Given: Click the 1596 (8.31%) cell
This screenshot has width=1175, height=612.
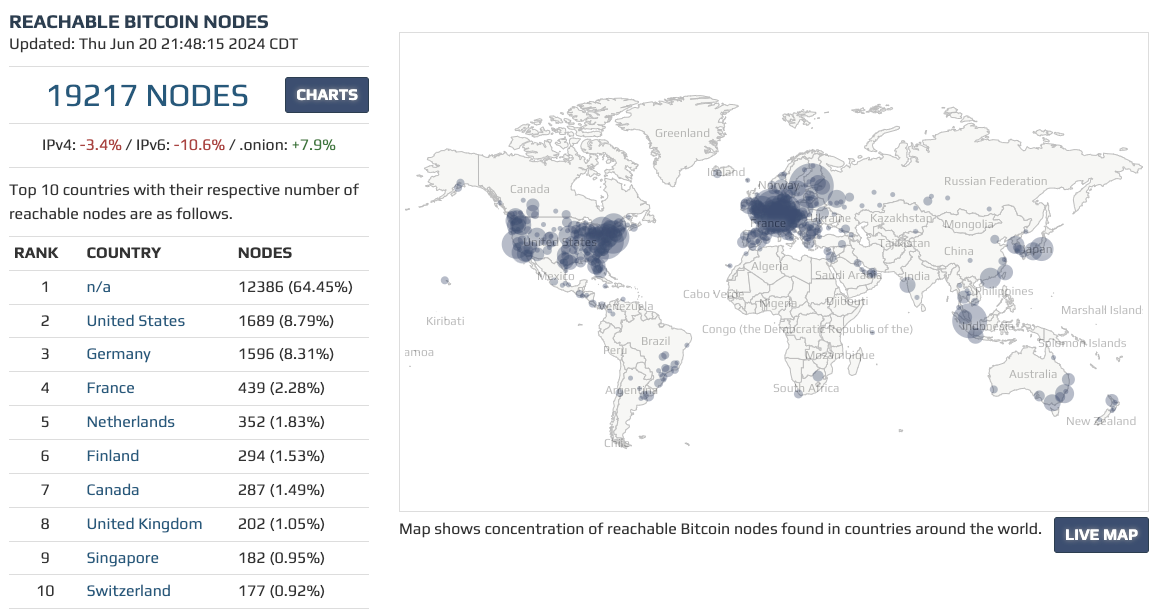Looking at the screenshot, I should click(x=286, y=354).
